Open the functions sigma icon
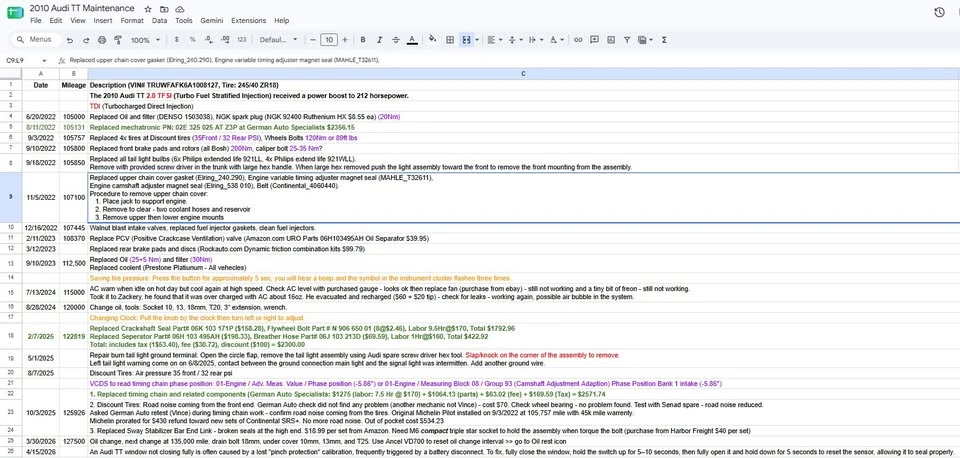960x458 pixels. [x=664, y=40]
